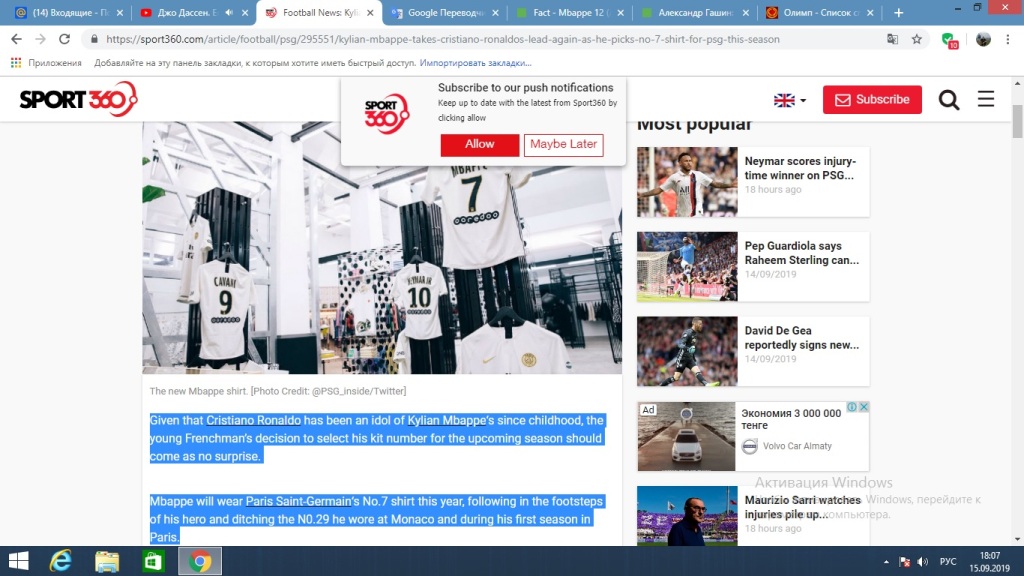Switch the РУС input language
This screenshot has width=1024, height=576.
(x=948, y=562)
